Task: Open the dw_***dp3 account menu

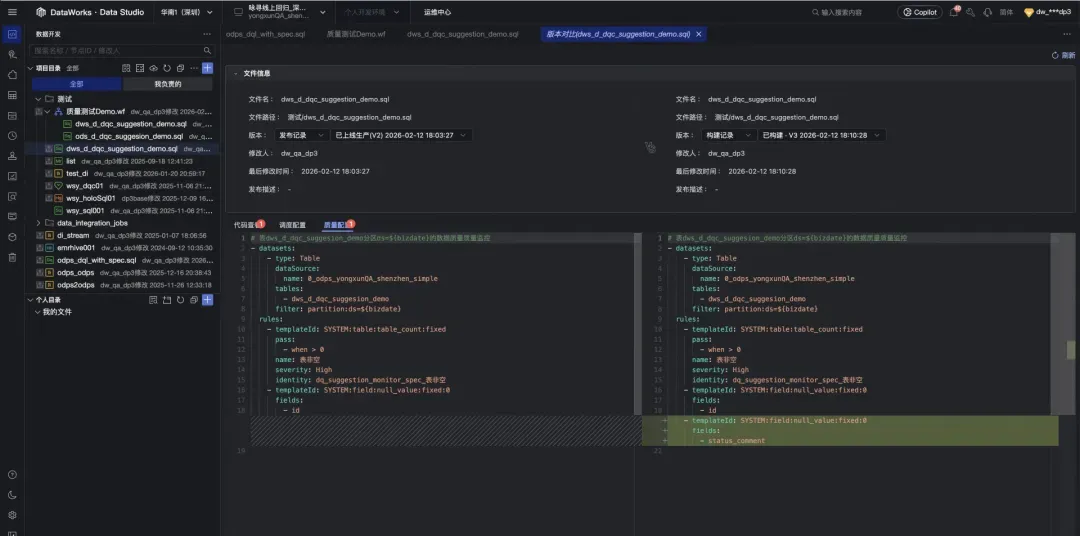Action: (x=1048, y=12)
